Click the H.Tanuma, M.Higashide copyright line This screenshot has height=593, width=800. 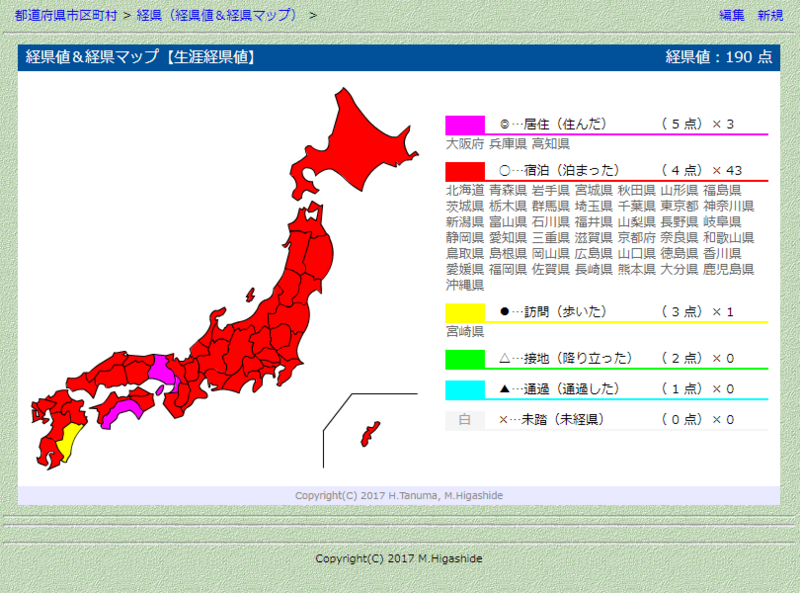pos(399,496)
